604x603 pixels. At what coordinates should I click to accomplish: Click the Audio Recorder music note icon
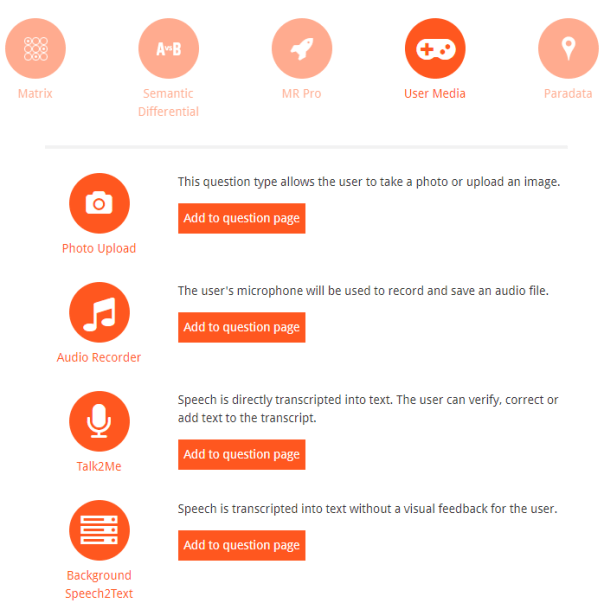(x=99, y=312)
